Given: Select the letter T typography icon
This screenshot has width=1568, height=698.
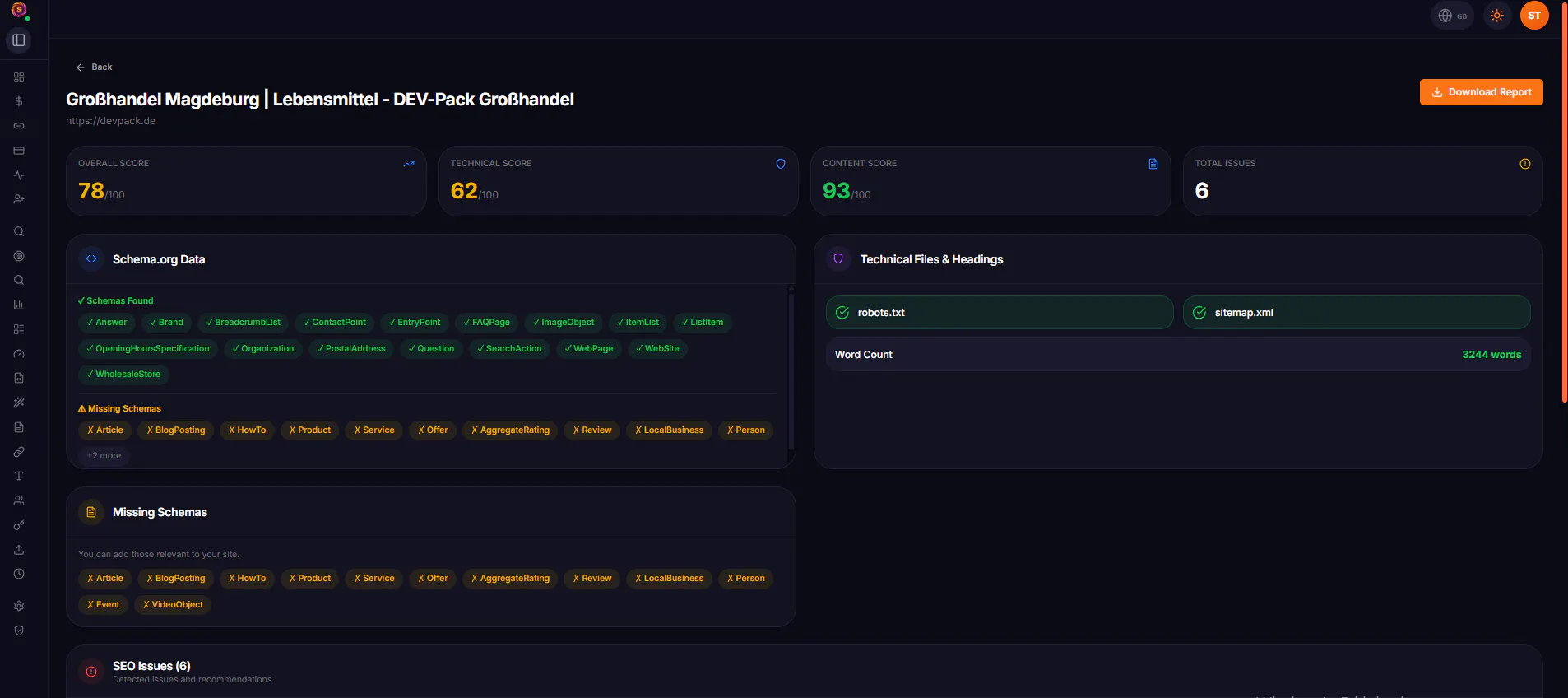Looking at the screenshot, I should pyautogui.click(x=19, y=476).
